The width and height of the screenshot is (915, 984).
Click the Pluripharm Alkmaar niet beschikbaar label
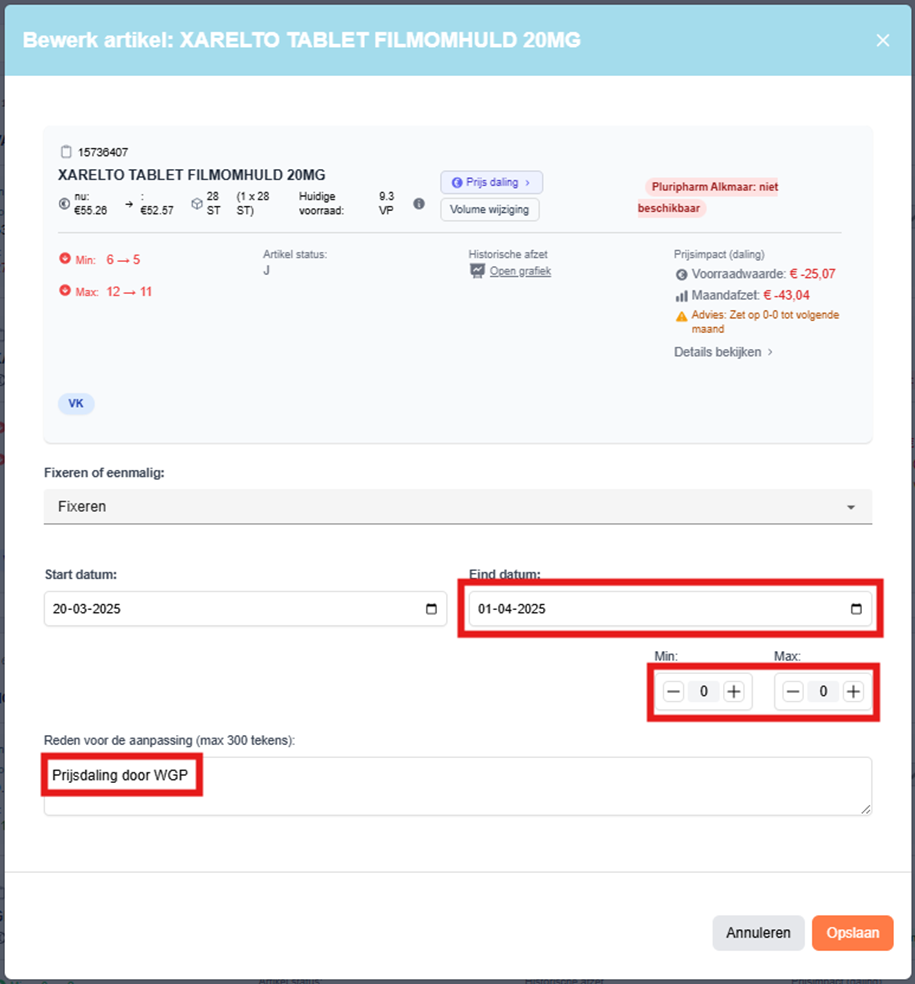coord(708,197)
